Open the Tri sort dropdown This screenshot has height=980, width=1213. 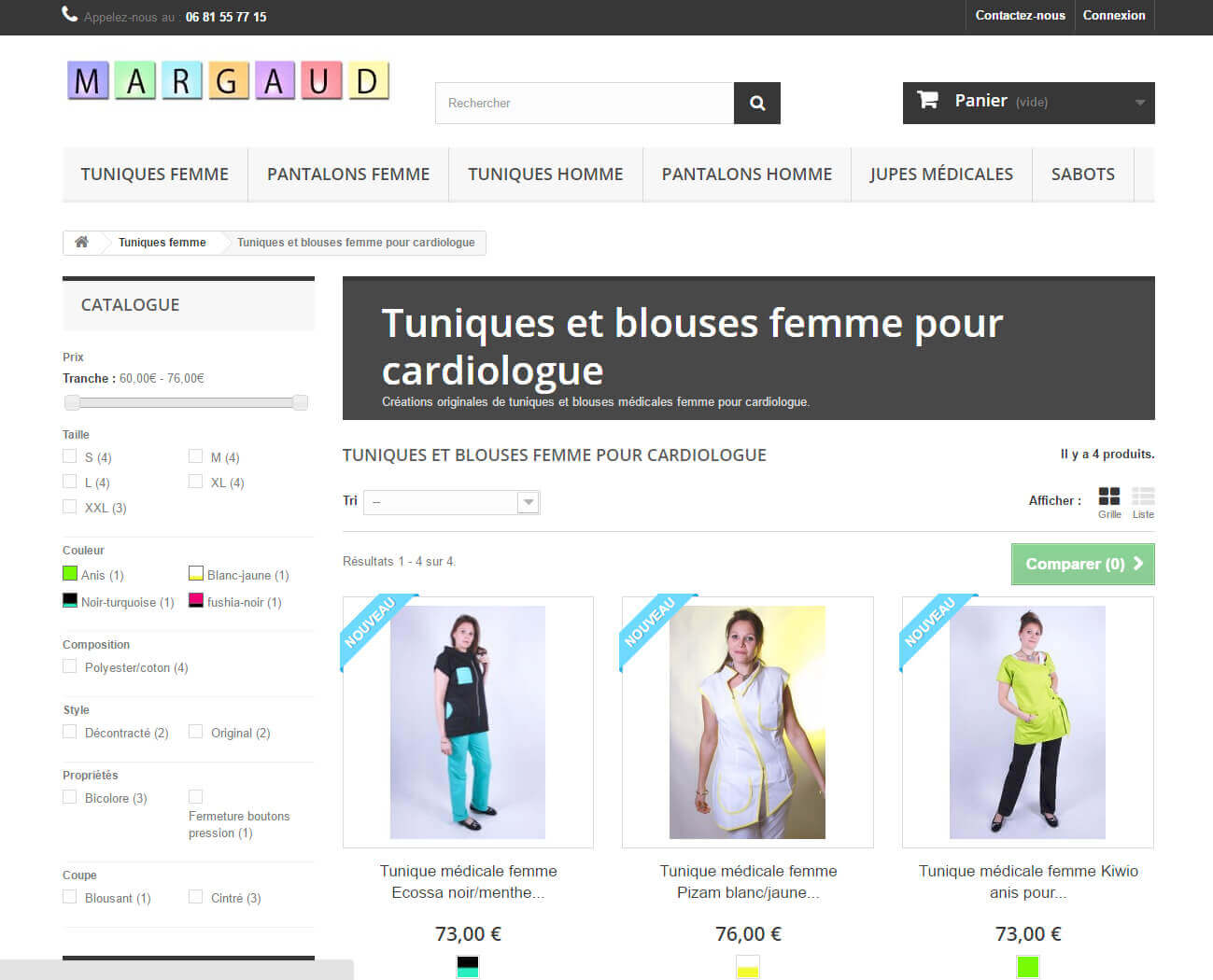[x=452, y=502]
